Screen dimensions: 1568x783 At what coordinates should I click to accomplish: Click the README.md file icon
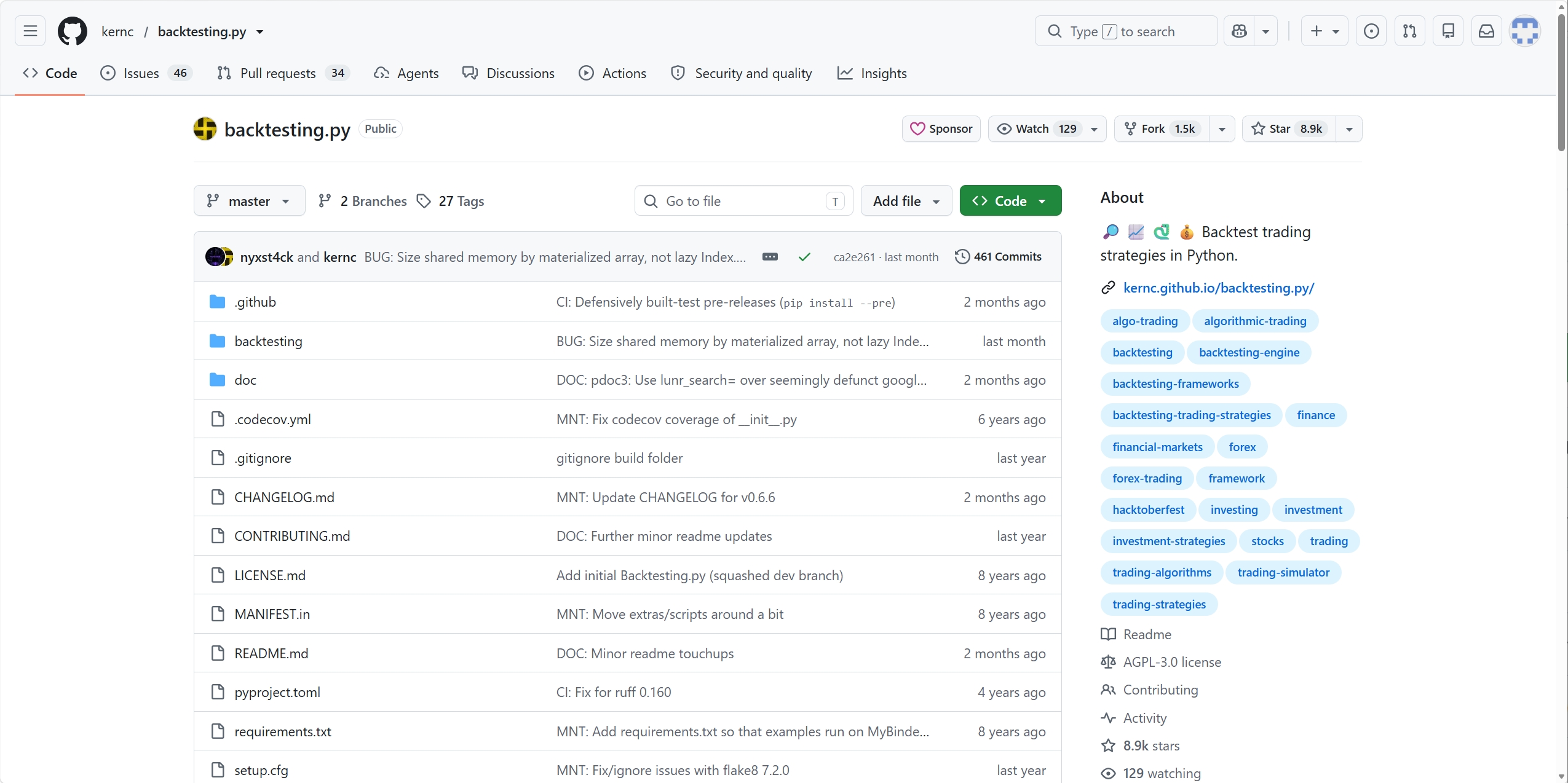(218, 653)
